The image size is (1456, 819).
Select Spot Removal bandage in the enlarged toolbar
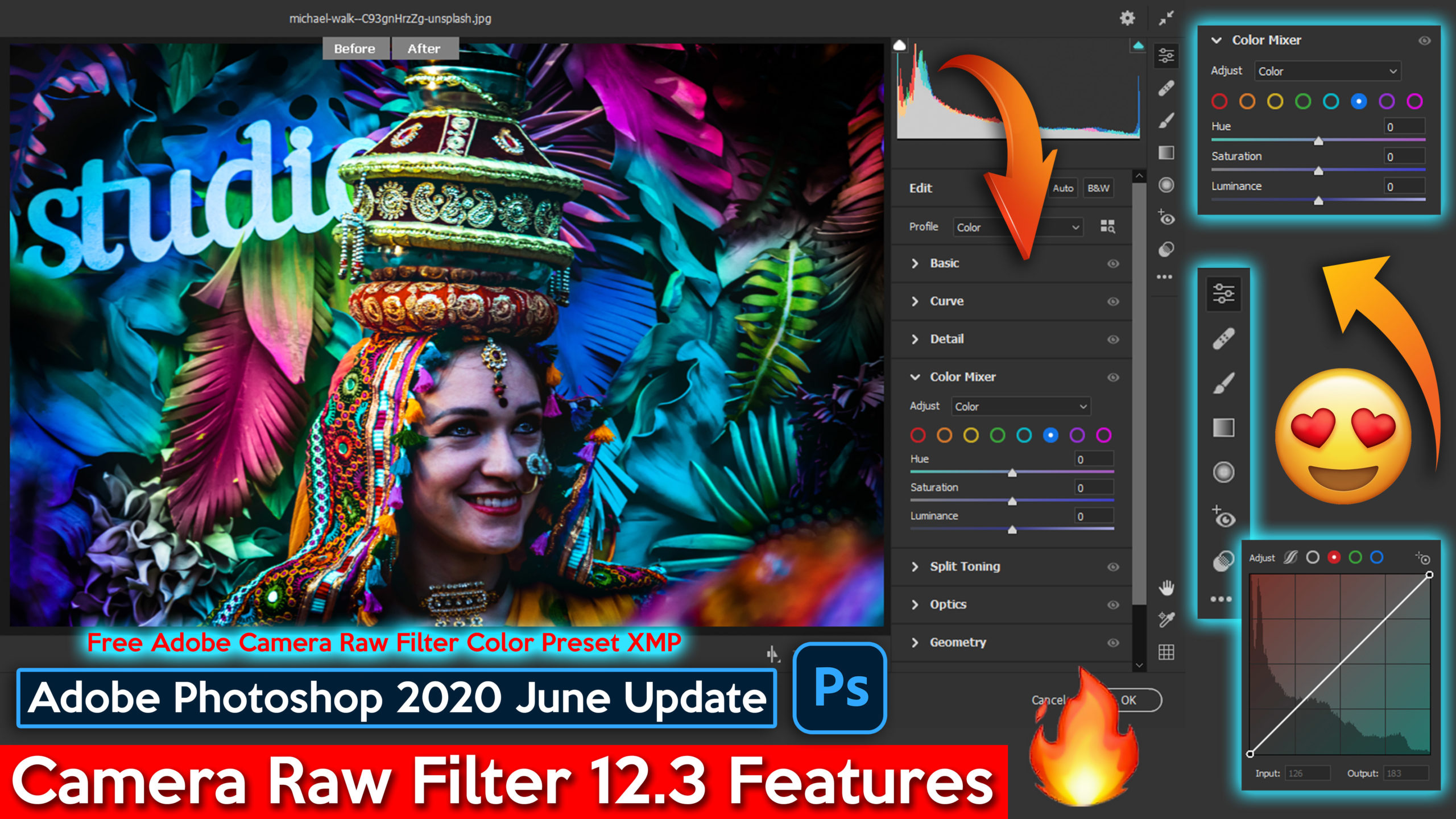point(1223,339)
